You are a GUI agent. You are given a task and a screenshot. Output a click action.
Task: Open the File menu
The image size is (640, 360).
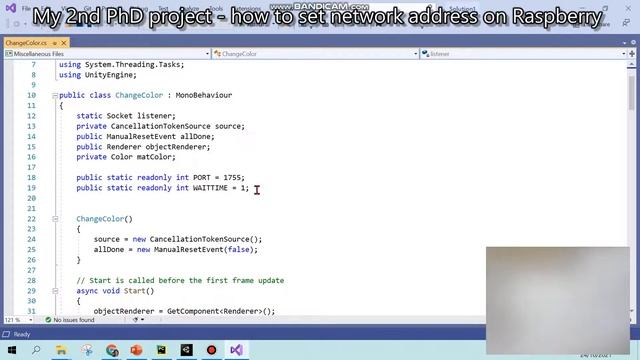(x=26, y=8)
